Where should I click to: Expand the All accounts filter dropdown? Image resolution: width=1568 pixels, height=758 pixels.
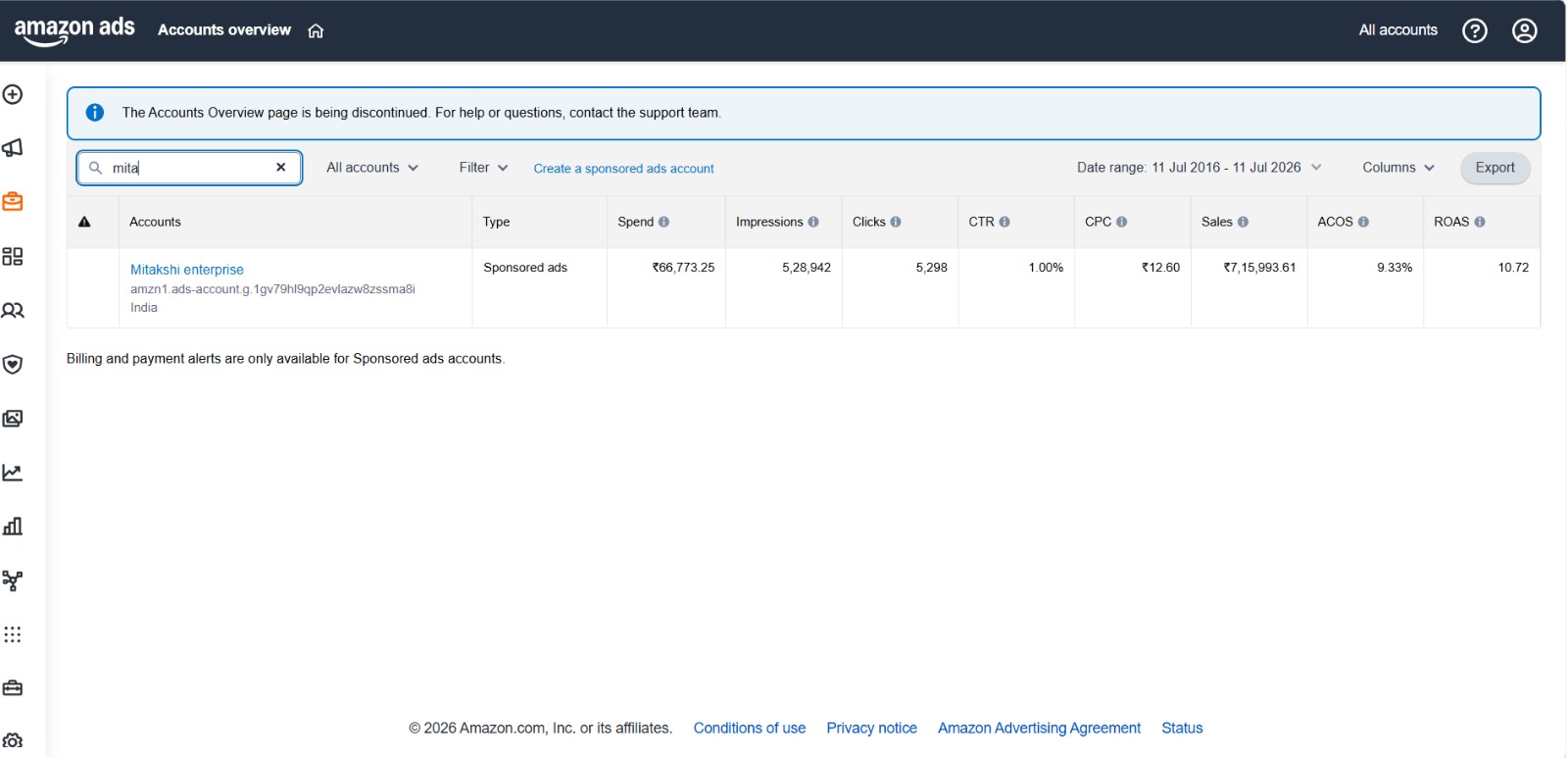[x=372, y=168]
